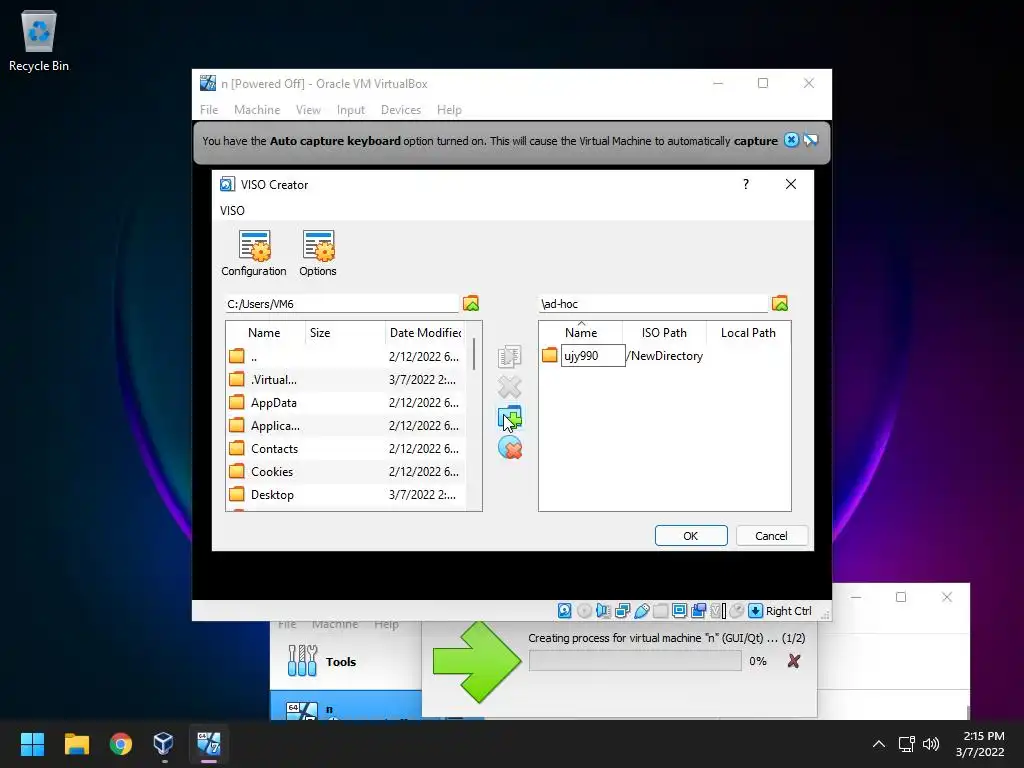Click the do-not-show-again notification icon
1024x768 pixels.
click(x=810, y=140)
